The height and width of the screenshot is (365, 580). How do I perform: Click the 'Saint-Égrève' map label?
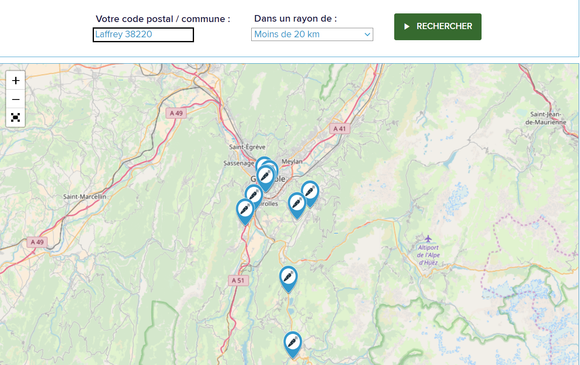(247, 147)
